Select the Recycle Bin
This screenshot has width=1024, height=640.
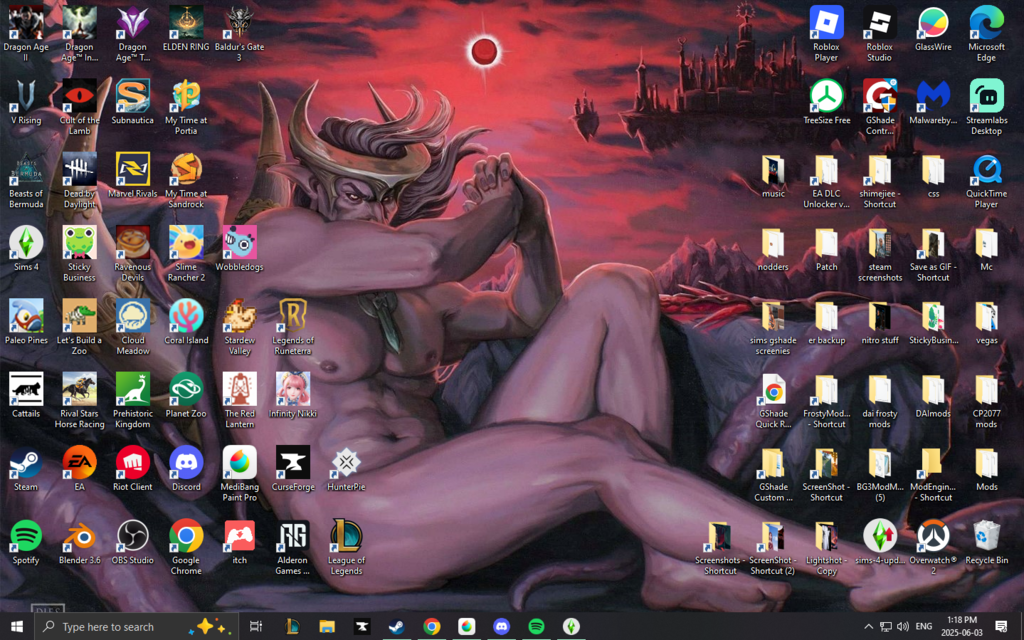pos(987,541)
